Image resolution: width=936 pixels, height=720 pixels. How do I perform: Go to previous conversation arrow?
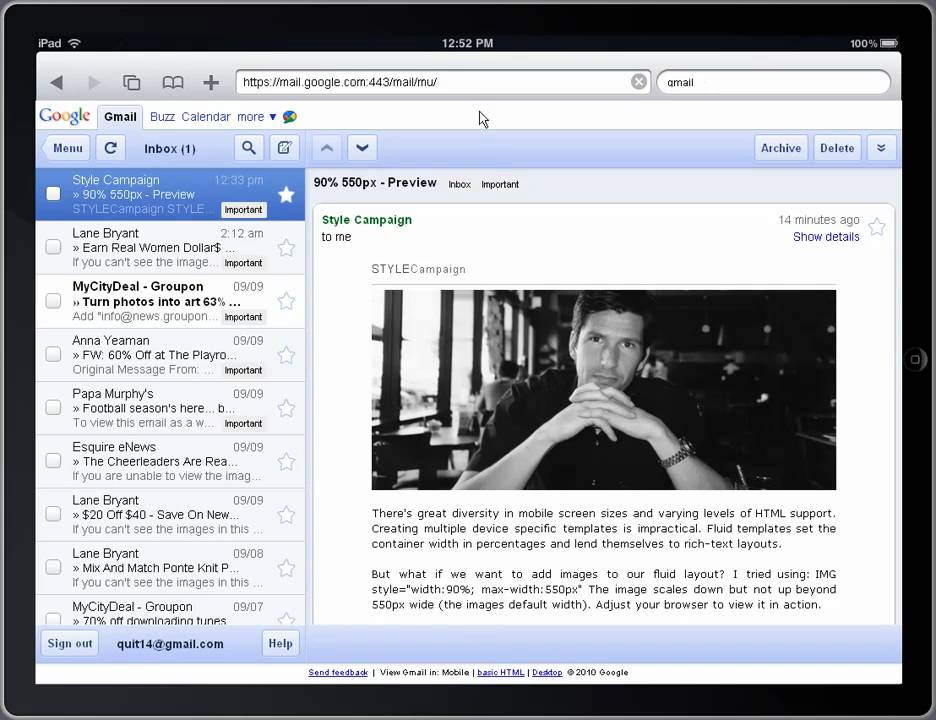click(x=327, y=147)
